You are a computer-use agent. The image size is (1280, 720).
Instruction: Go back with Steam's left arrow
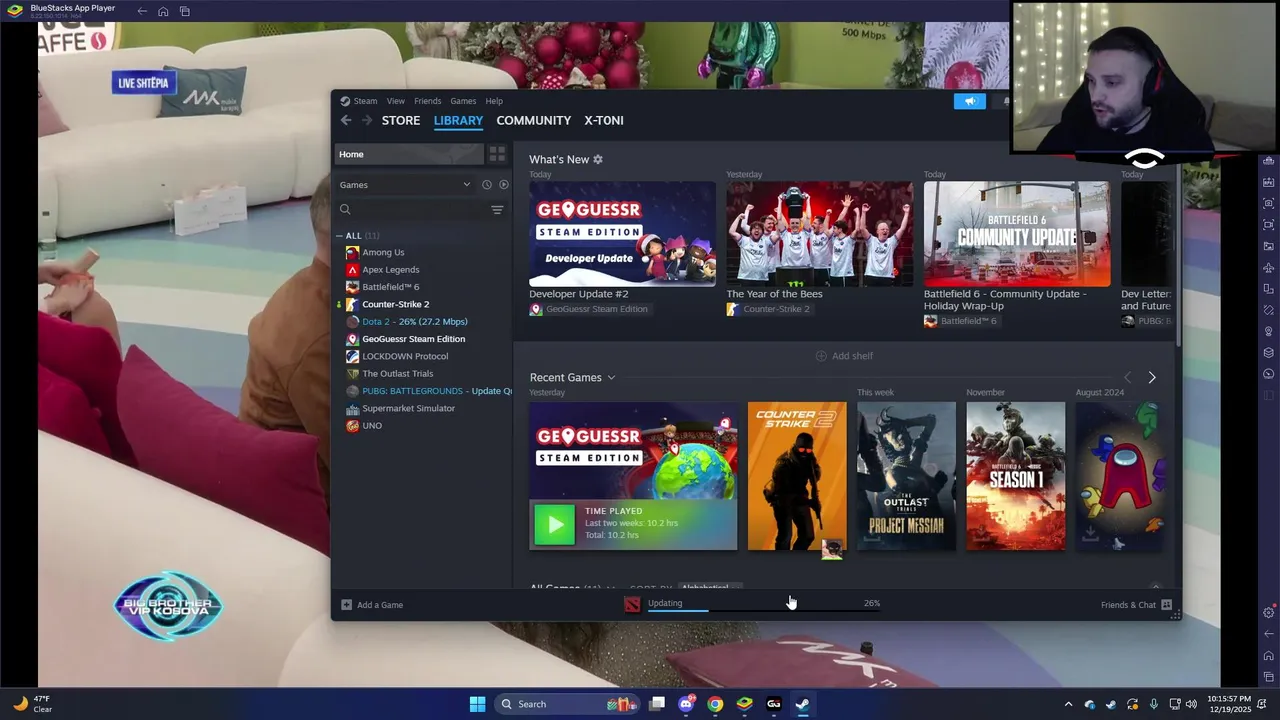point(346,120)
